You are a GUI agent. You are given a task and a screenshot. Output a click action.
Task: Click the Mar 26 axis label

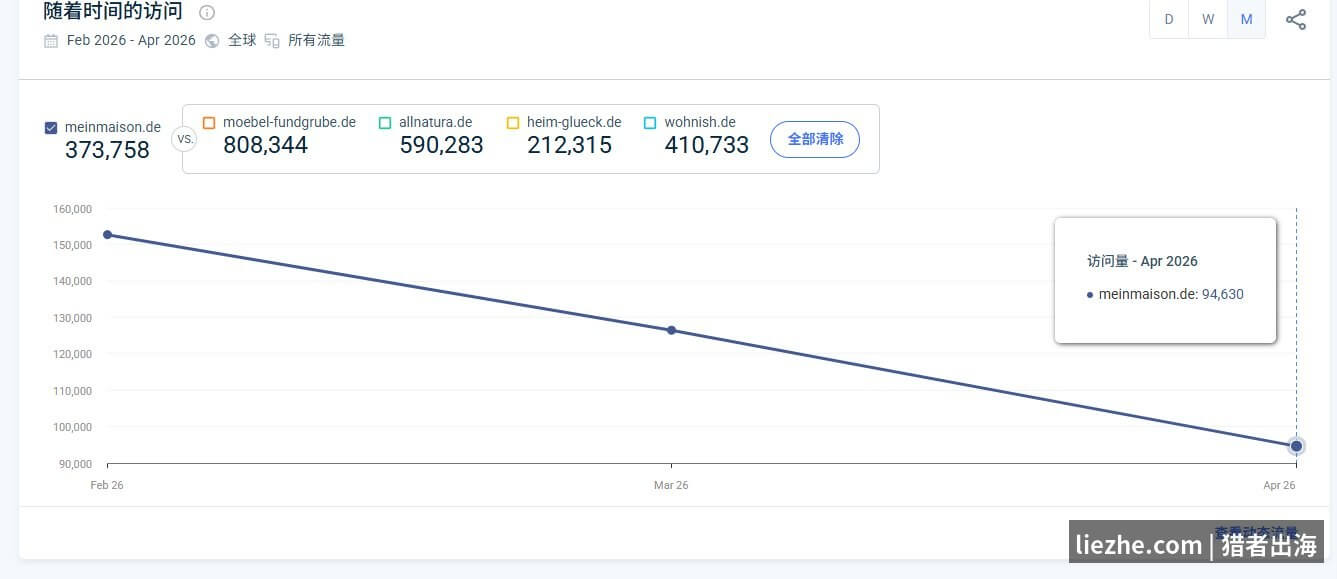(x=671, y=485)
